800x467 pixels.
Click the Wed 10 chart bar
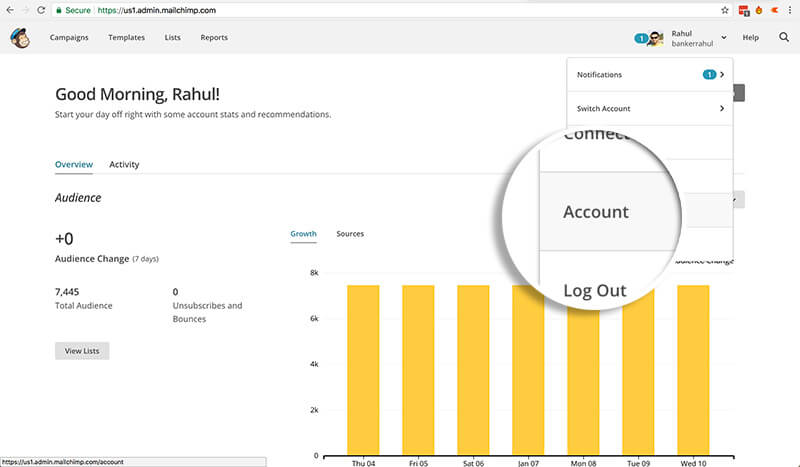click(693, 370)
